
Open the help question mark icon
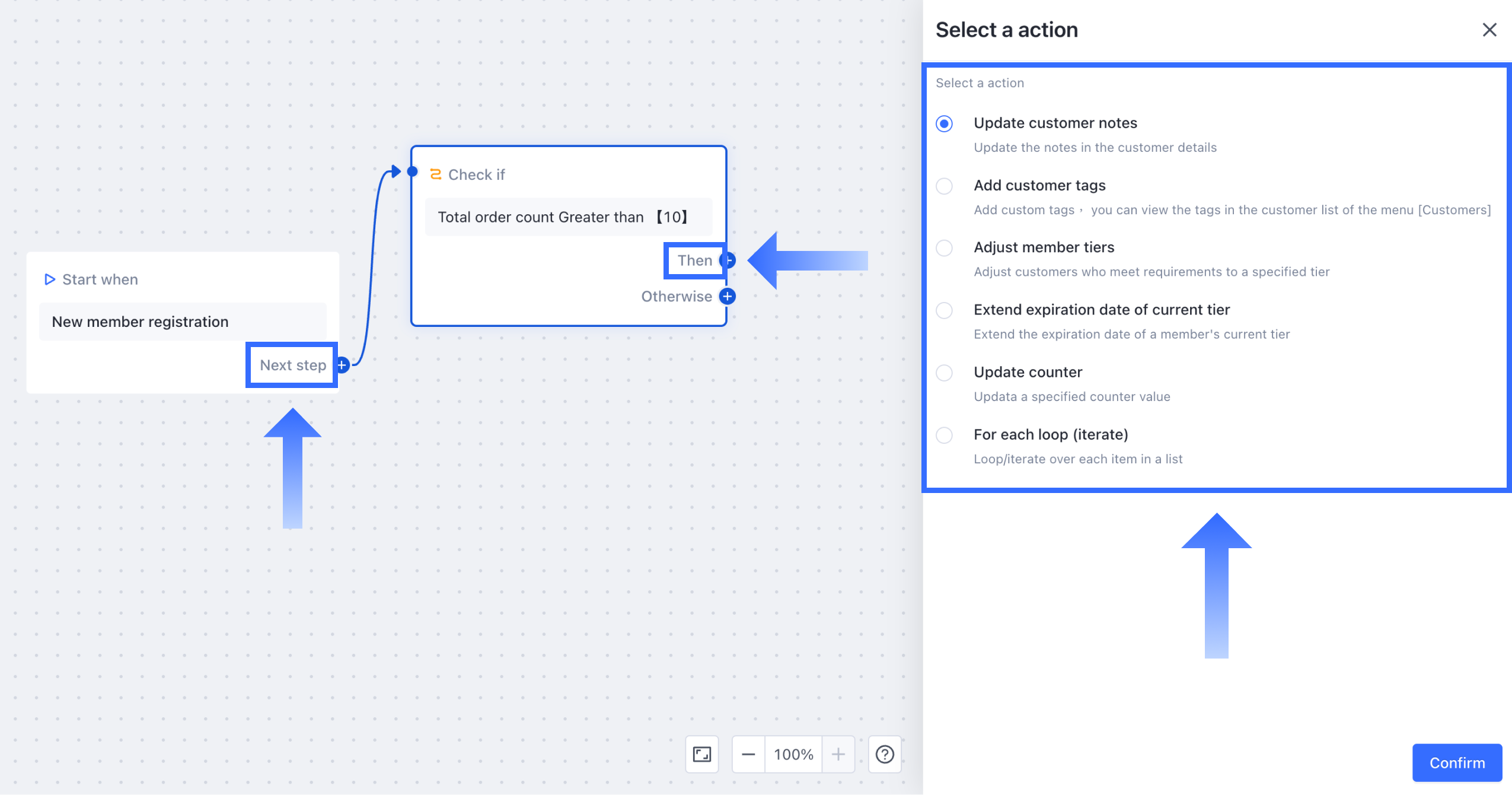[885, 754]
